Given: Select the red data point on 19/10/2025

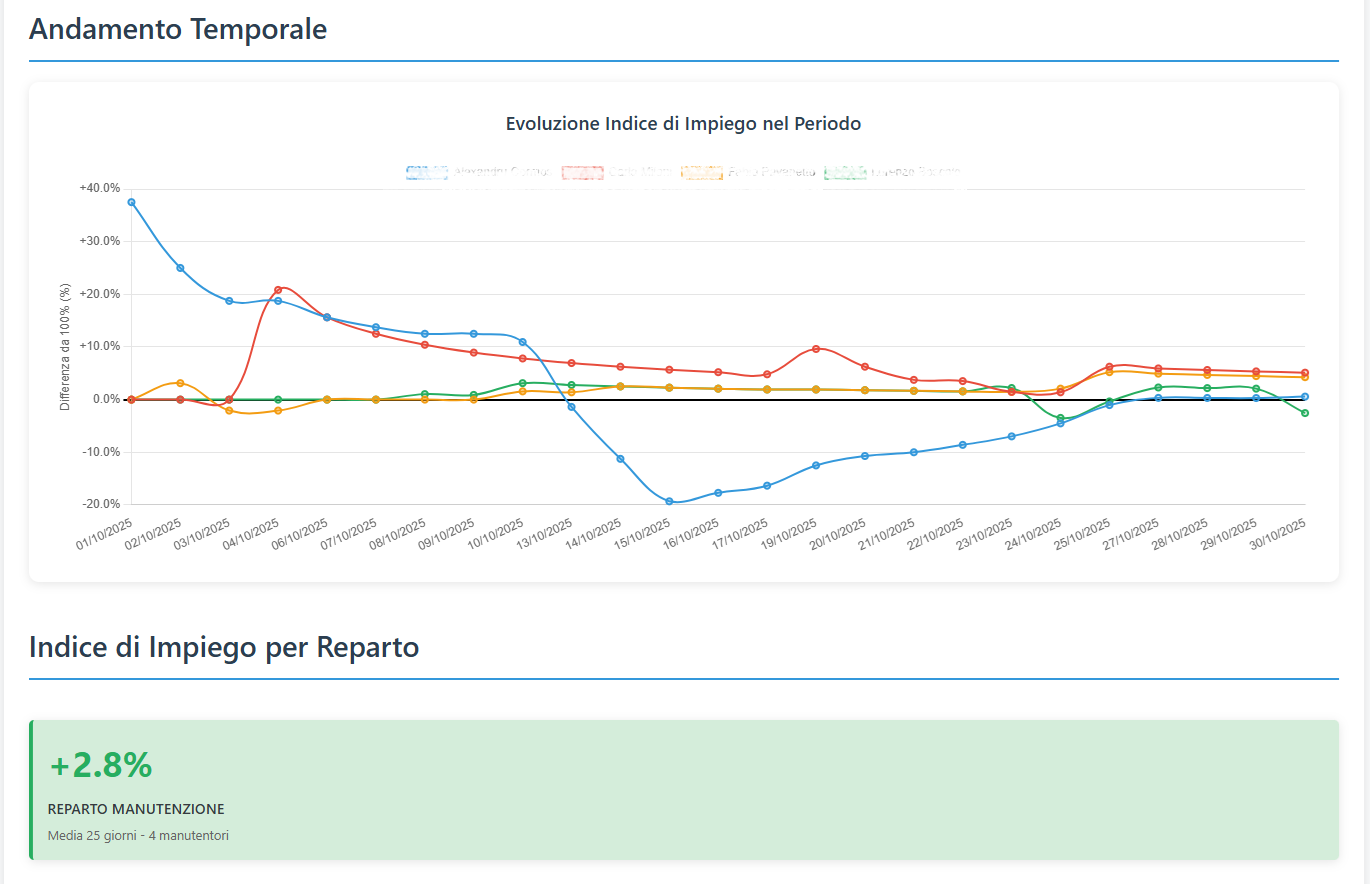Looking at the screenshot, I should 816,349.
